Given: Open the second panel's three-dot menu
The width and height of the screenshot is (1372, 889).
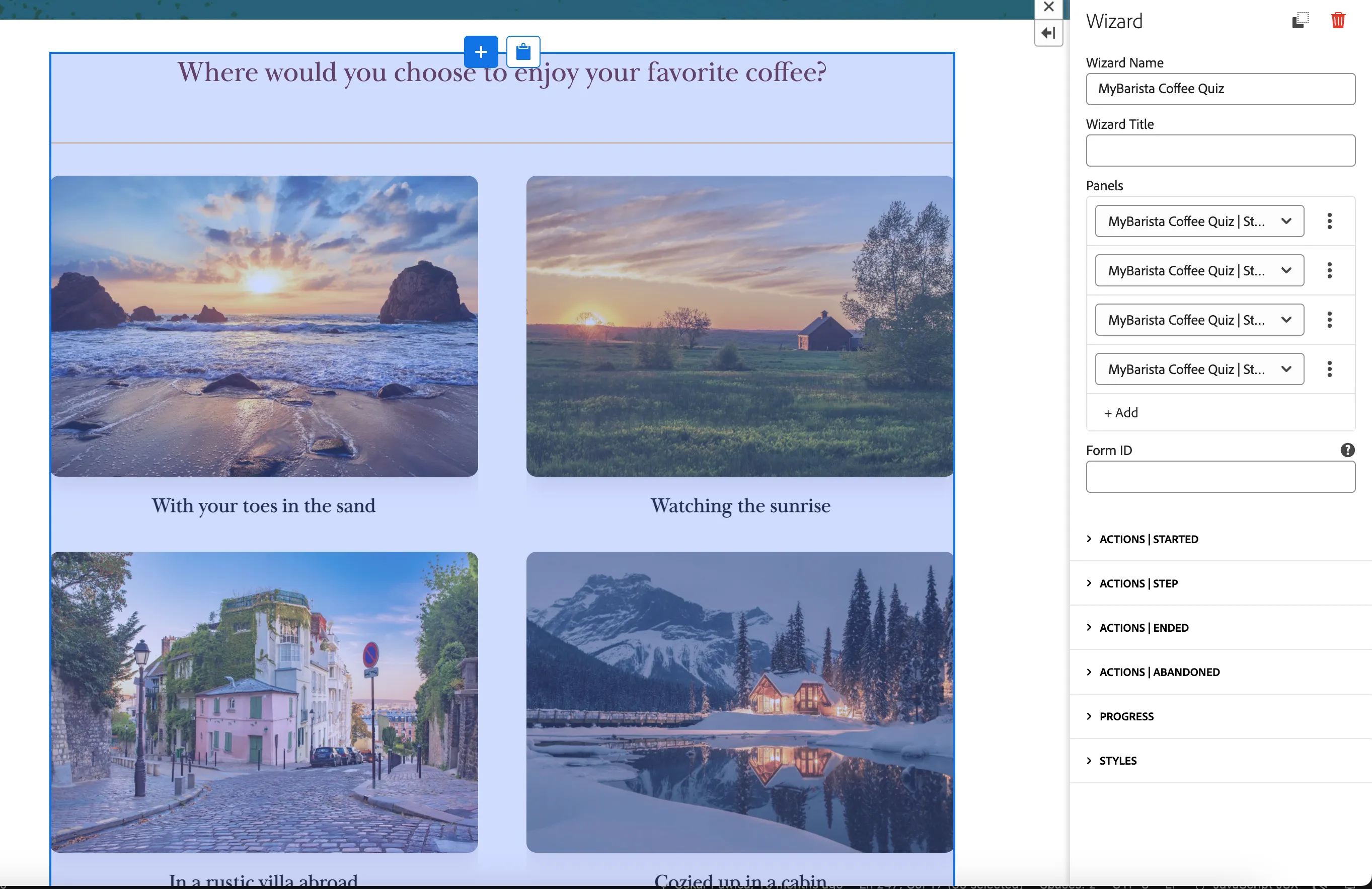Looking at the screenshot, I should click(1329, 270).
